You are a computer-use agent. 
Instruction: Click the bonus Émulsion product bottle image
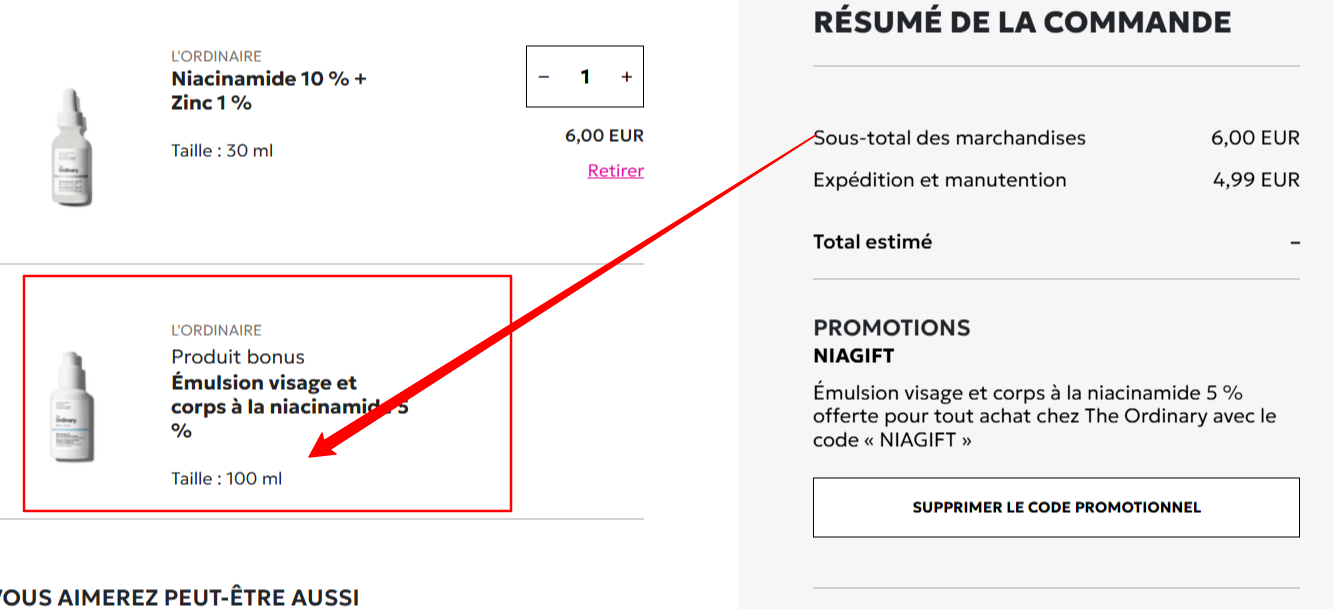[72, 407]
